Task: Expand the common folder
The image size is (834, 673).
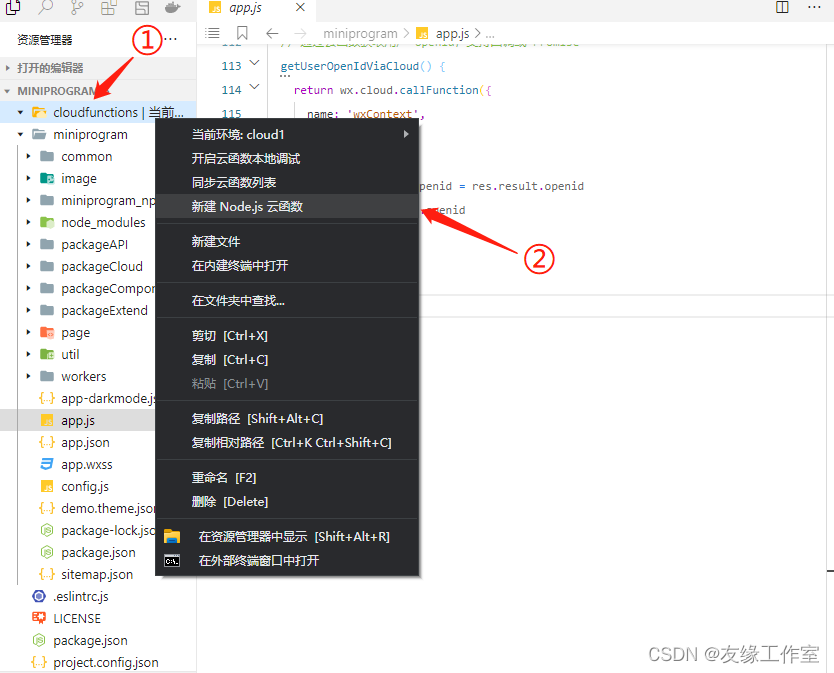Action: point(29,156)
